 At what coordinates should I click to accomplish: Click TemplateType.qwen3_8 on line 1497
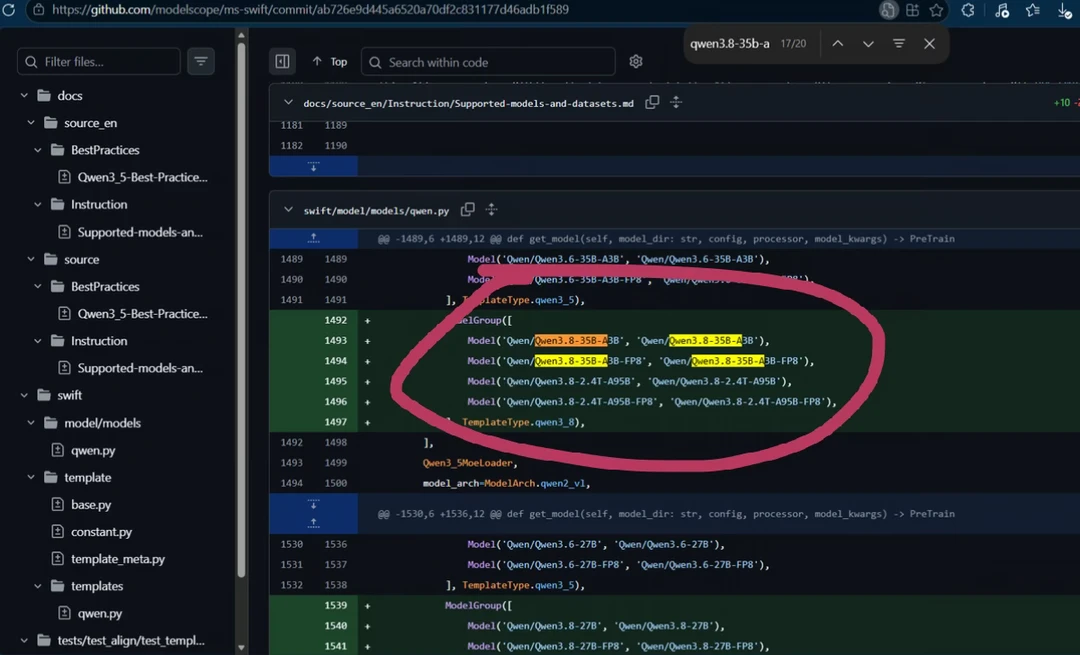(521, 422)
